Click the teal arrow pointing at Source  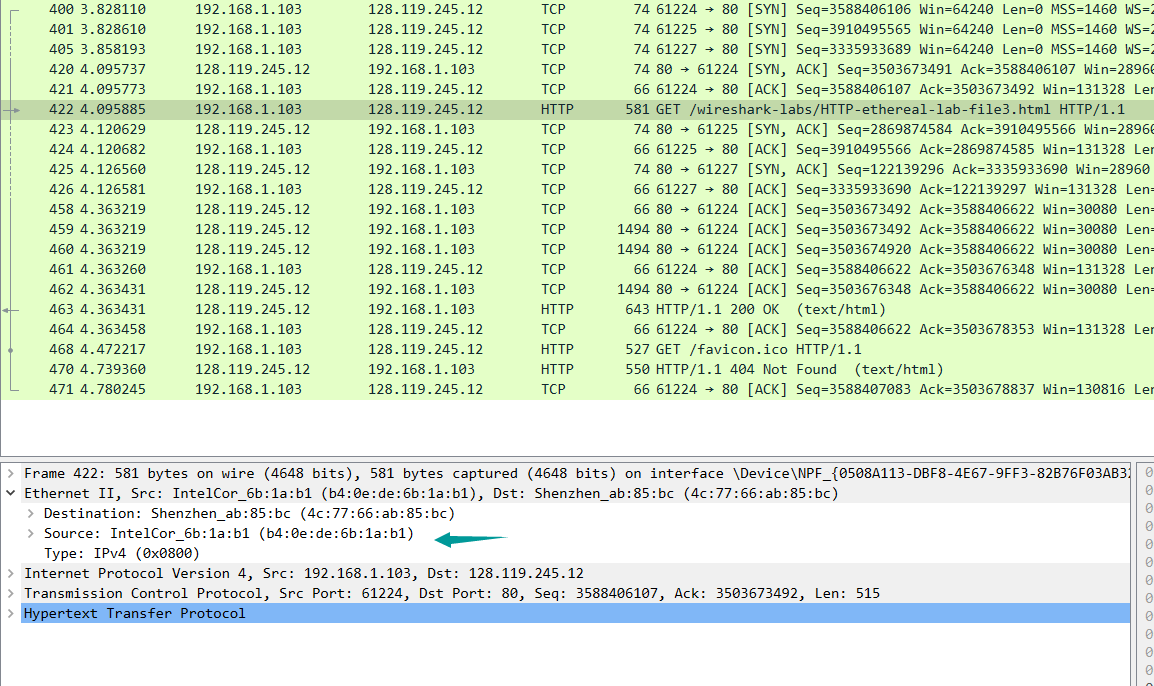[470, 539]
